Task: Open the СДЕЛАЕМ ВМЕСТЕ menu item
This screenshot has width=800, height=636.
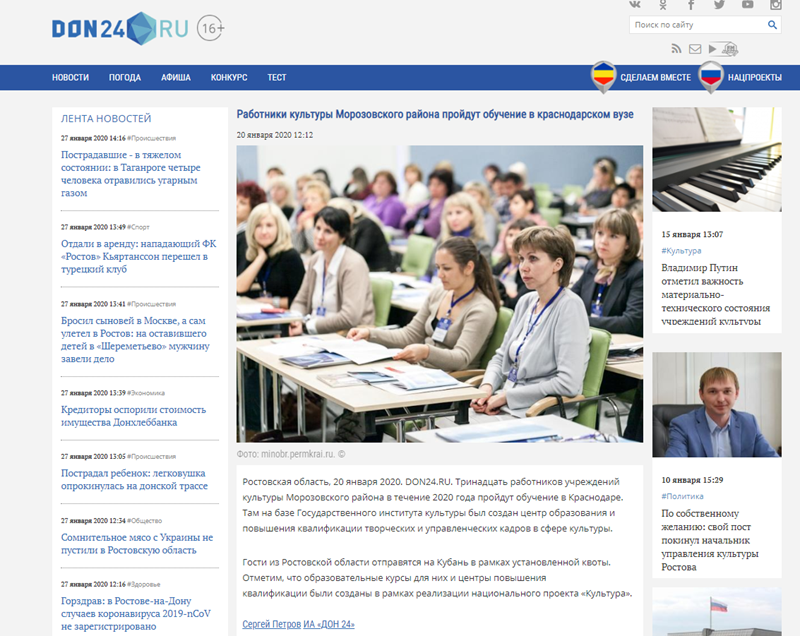Action: (x=656, y=78)
